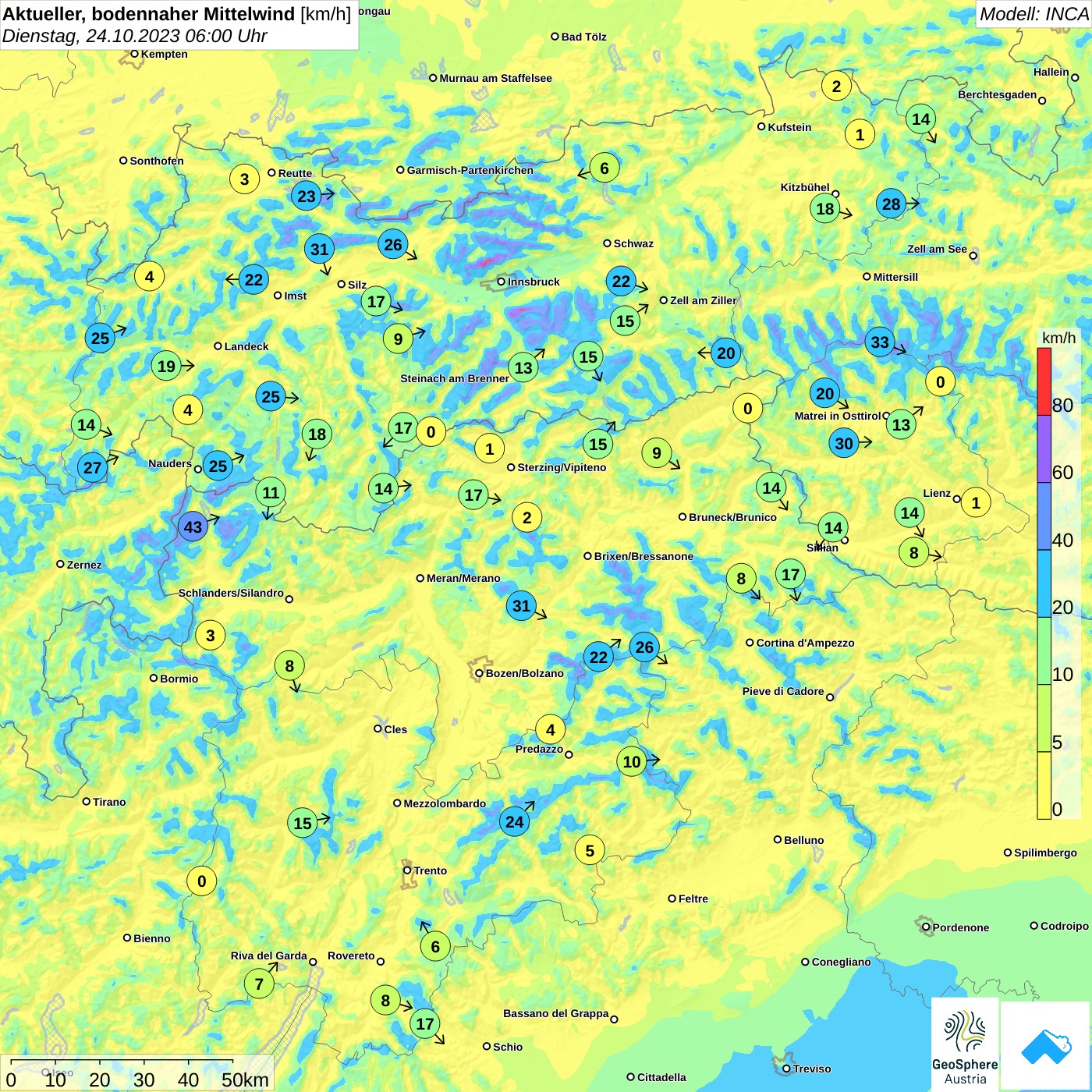Click the 'Aktueller, bodennaher Mittelwind' title
This screenshot has height=1092, width=1092.
coord(149,14)
